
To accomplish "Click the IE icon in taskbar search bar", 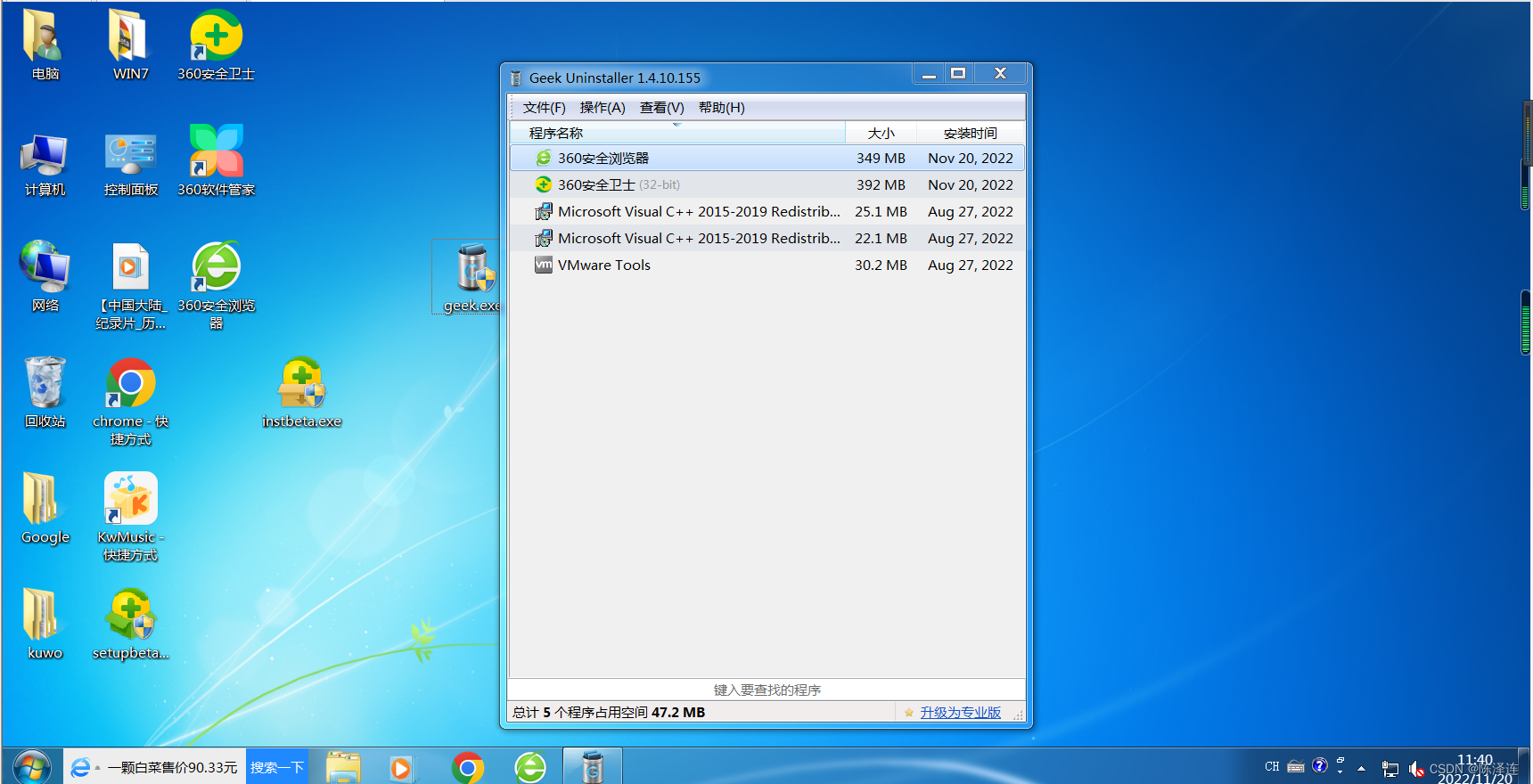I will pos(80,767).
